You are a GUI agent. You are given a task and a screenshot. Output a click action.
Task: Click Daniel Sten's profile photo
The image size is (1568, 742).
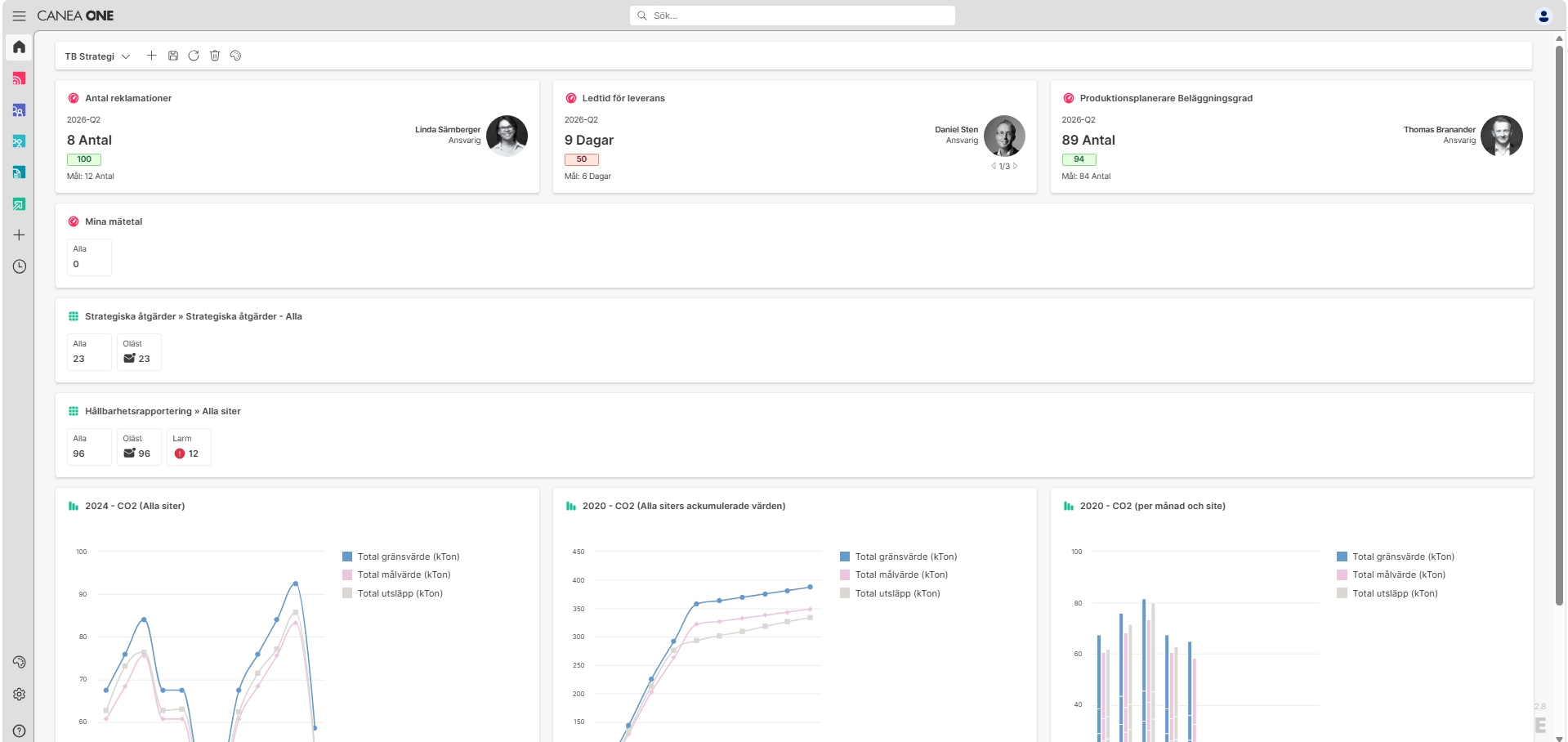[1004, 136]
